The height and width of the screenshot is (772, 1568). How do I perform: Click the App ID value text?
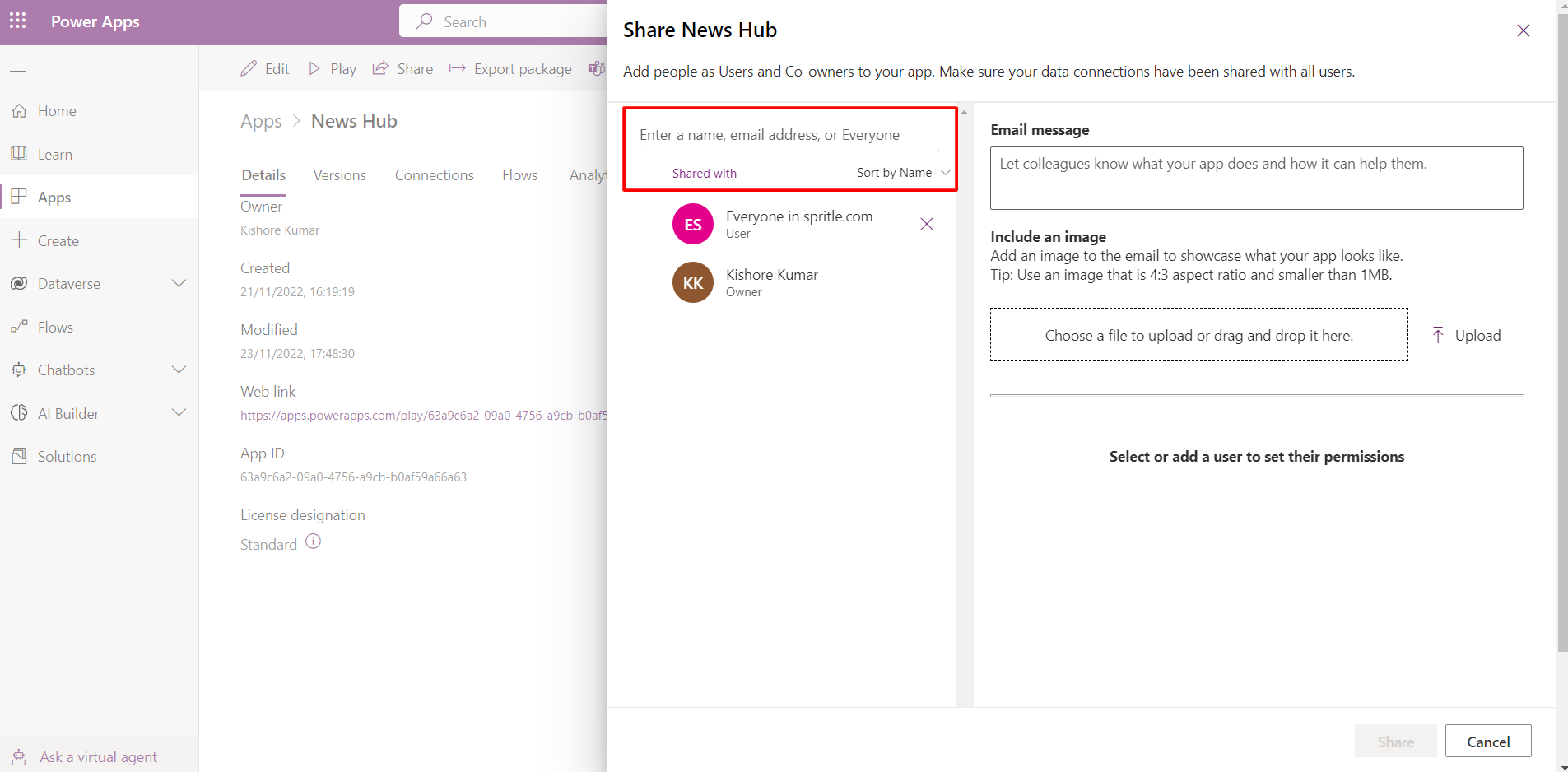click(x=353, y=477)
